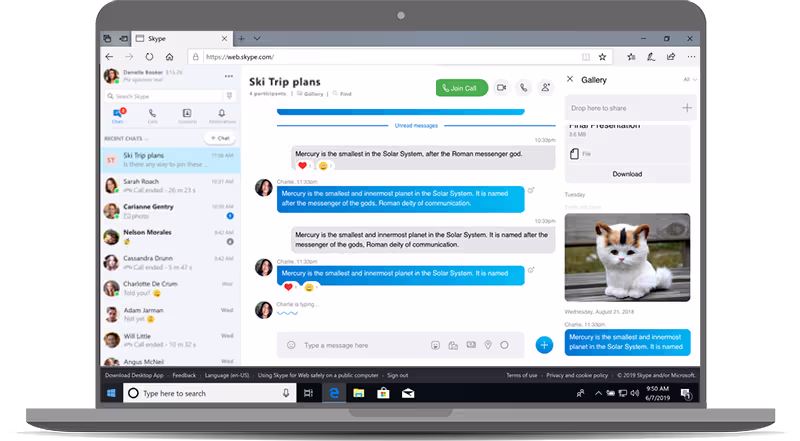Attach files using the add files icon

click(x=453, y=345)
